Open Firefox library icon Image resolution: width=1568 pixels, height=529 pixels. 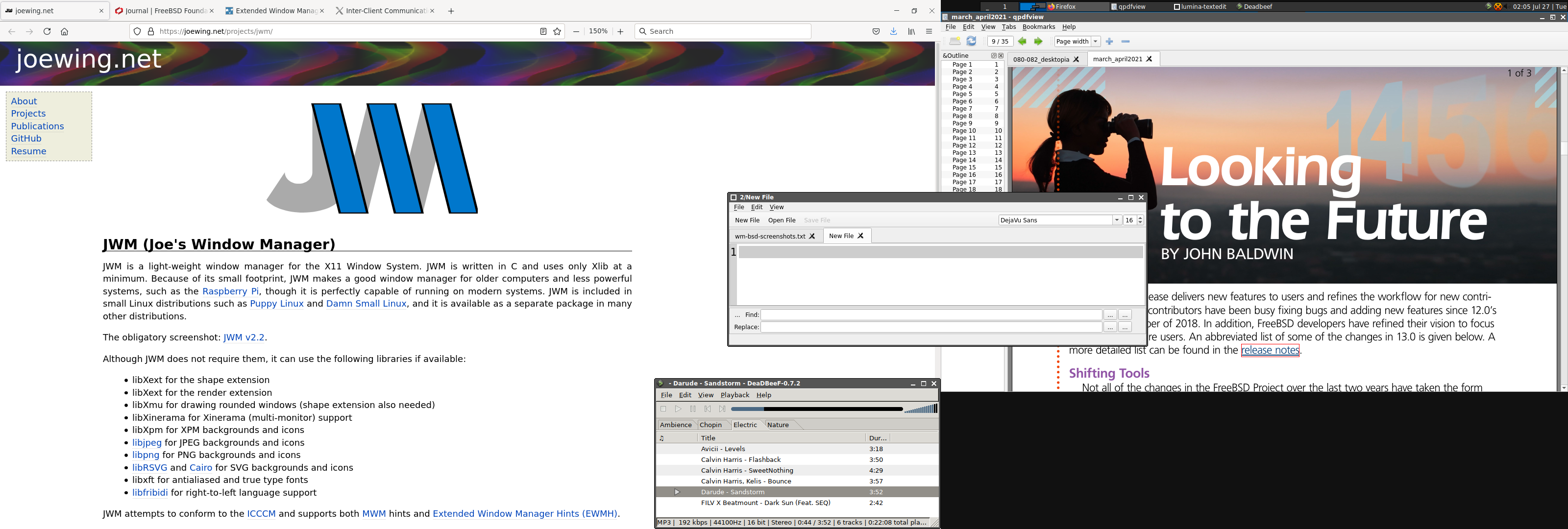point(911,32)
